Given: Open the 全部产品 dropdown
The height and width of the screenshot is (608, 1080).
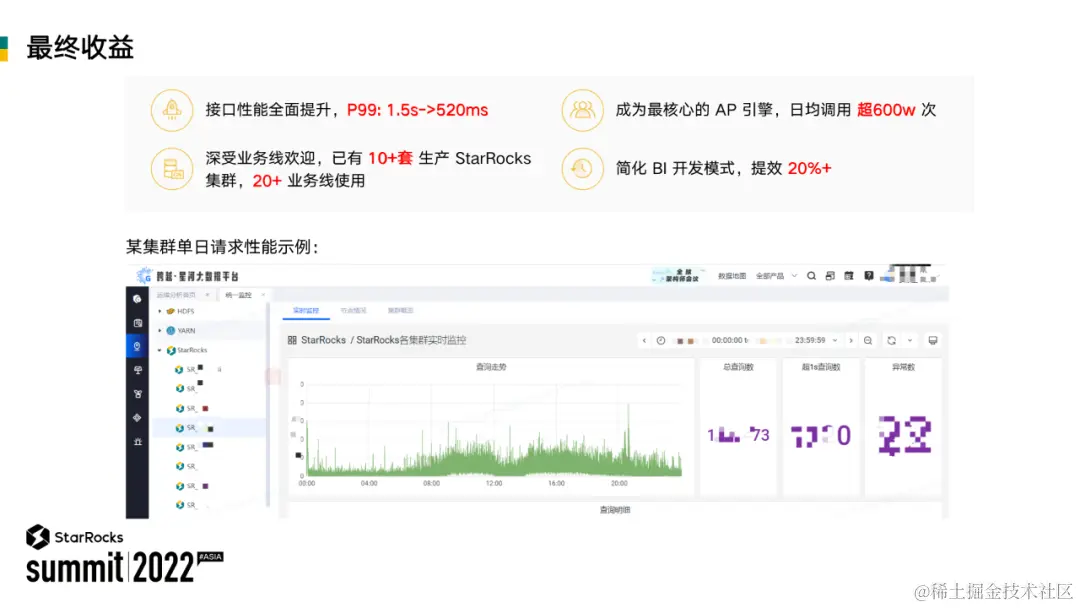Looking at the screenshot, I should click(x=776, y=276).
